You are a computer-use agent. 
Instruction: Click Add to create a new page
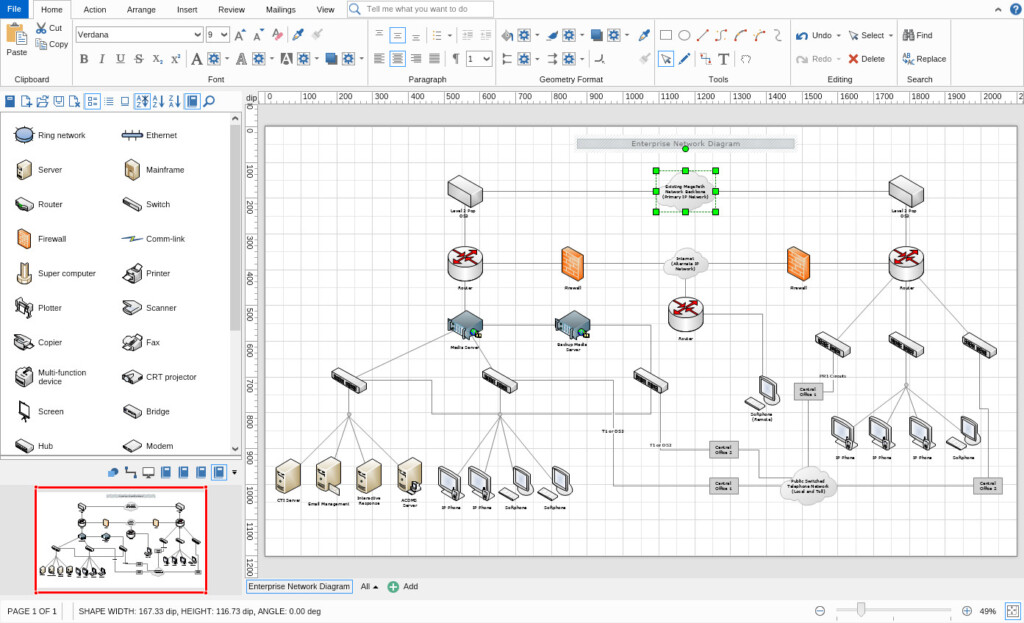pyautogui.click(x=403, y=587)
